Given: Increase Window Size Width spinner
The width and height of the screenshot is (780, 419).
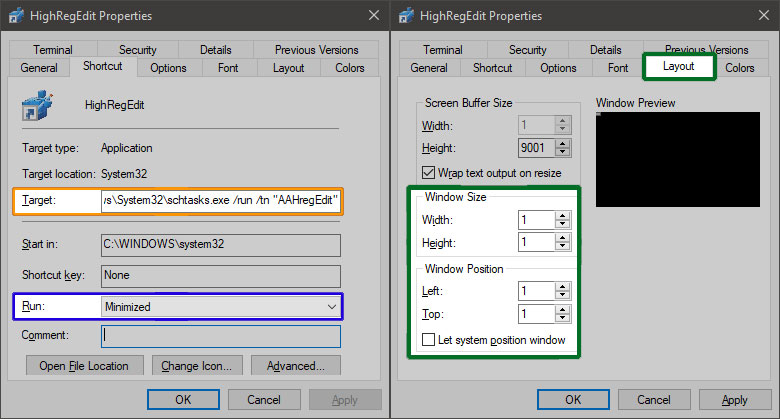Looking at the screenshot, I should coord(563,215).
